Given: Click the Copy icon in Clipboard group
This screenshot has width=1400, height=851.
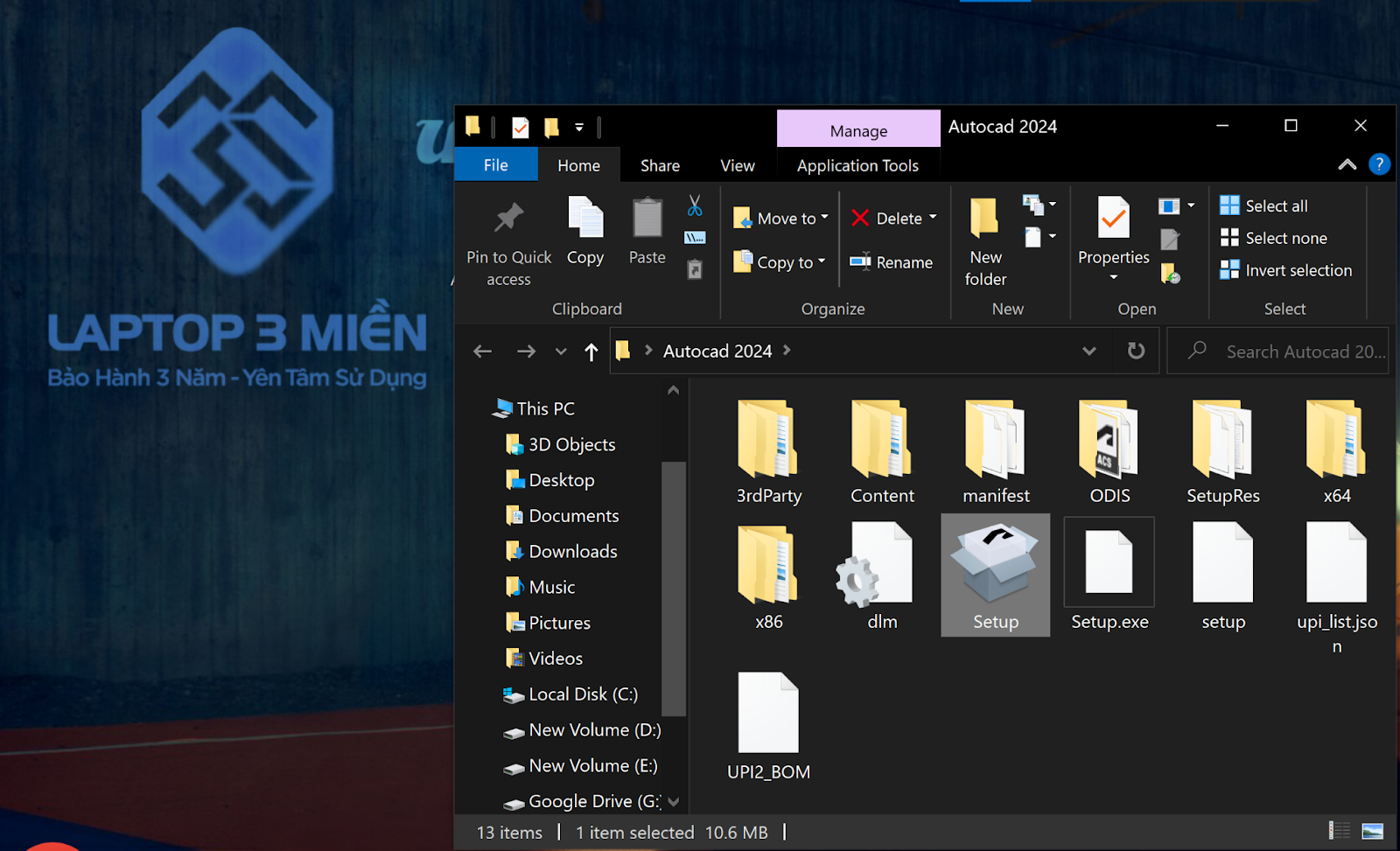Looking at the screenshot, I should coord(585,217).
